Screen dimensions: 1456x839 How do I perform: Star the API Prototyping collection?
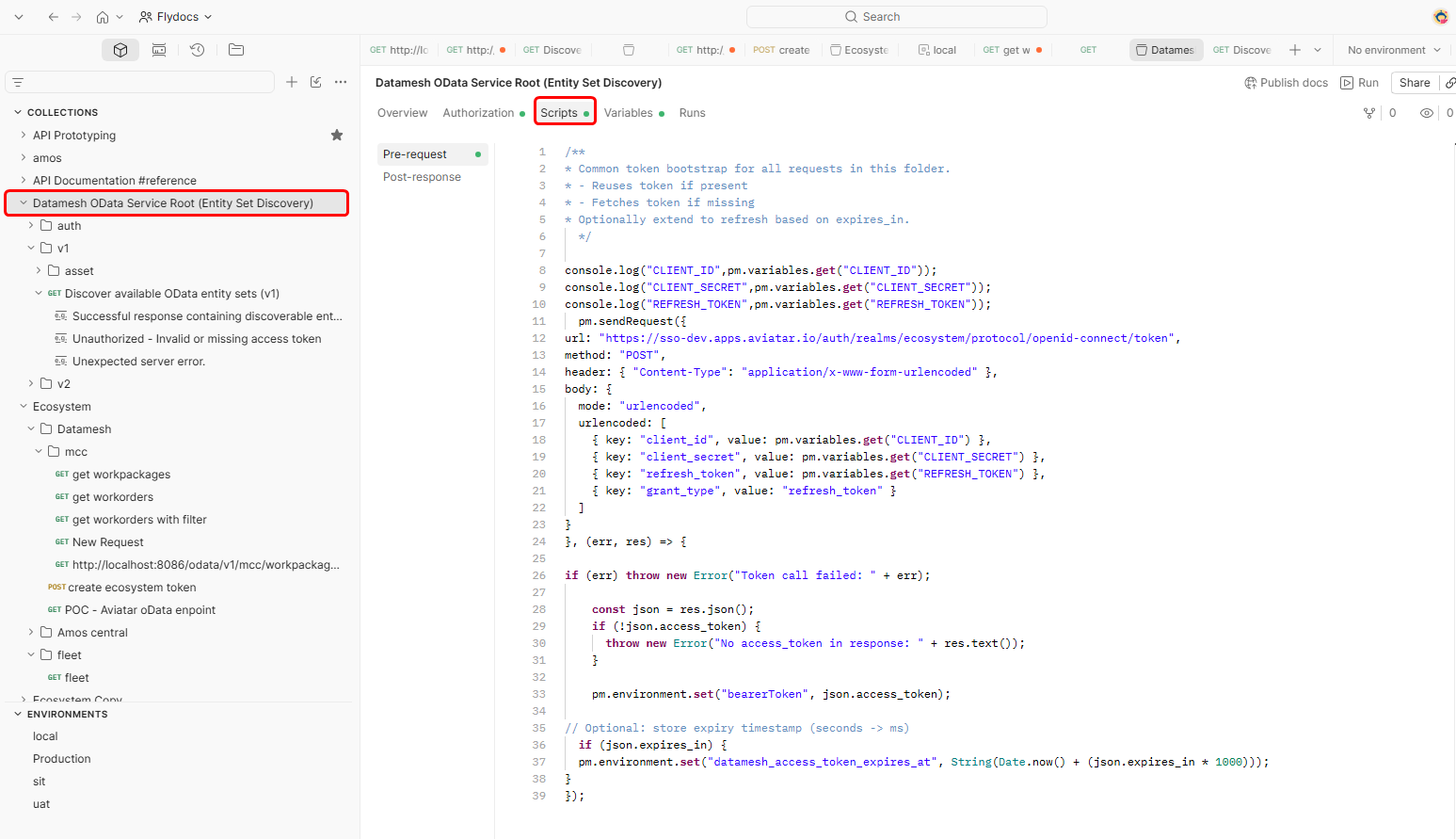[x=337, y=136]
